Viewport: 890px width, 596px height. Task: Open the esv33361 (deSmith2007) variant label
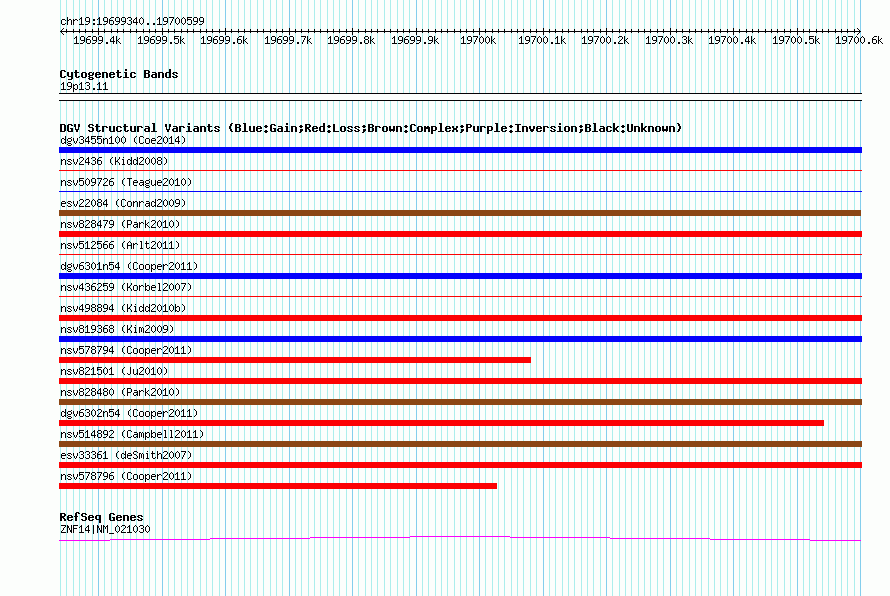(x=126, y=455)
